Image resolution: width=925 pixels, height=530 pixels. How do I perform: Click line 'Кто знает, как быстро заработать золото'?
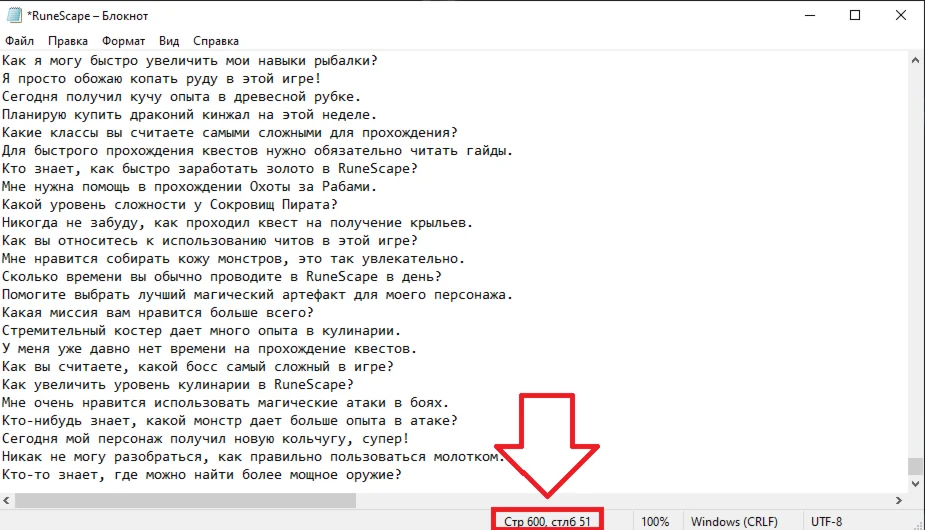tap(209, 168)
